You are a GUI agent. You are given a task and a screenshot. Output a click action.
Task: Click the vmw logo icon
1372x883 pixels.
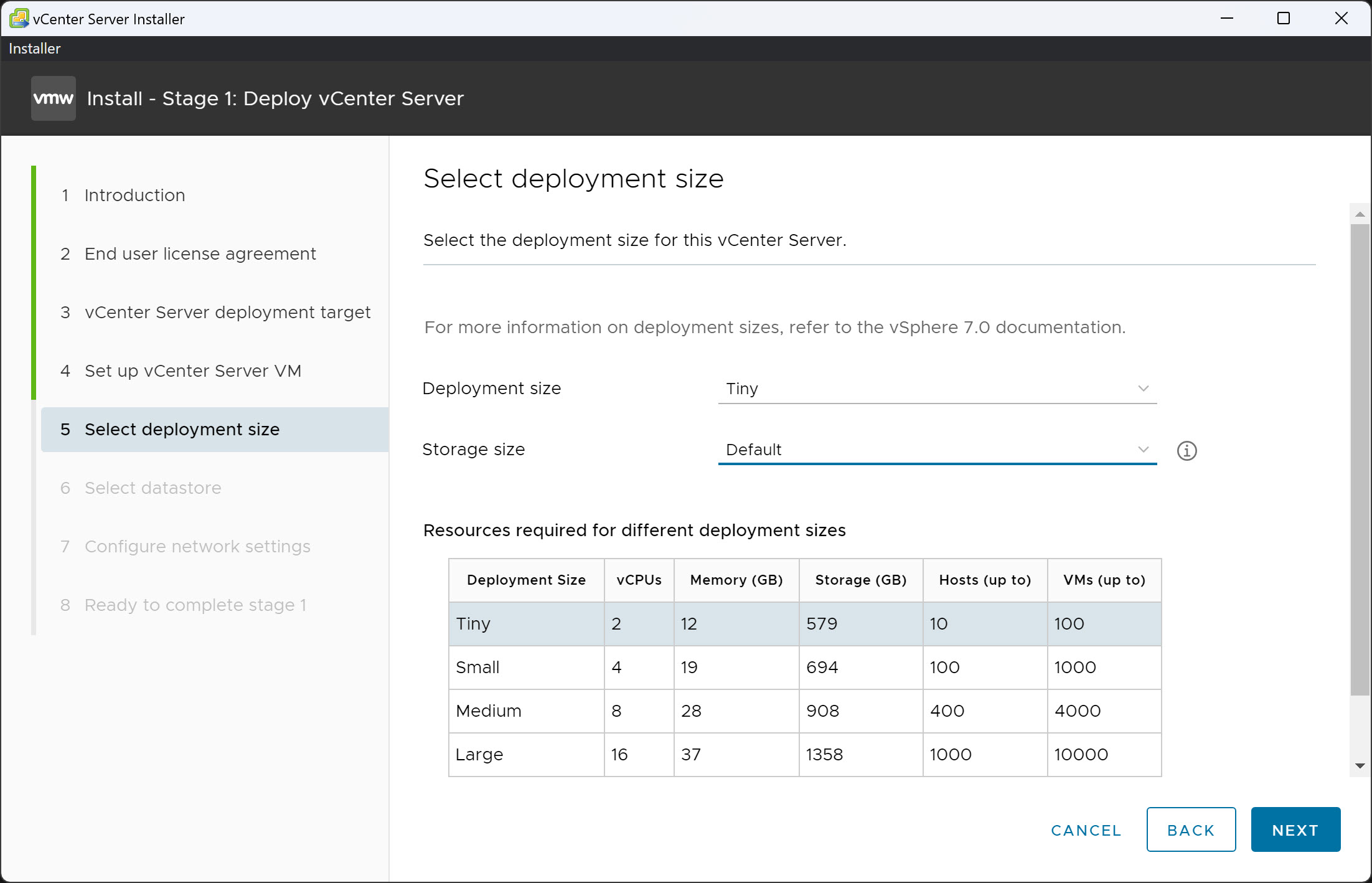click(53, 98)
